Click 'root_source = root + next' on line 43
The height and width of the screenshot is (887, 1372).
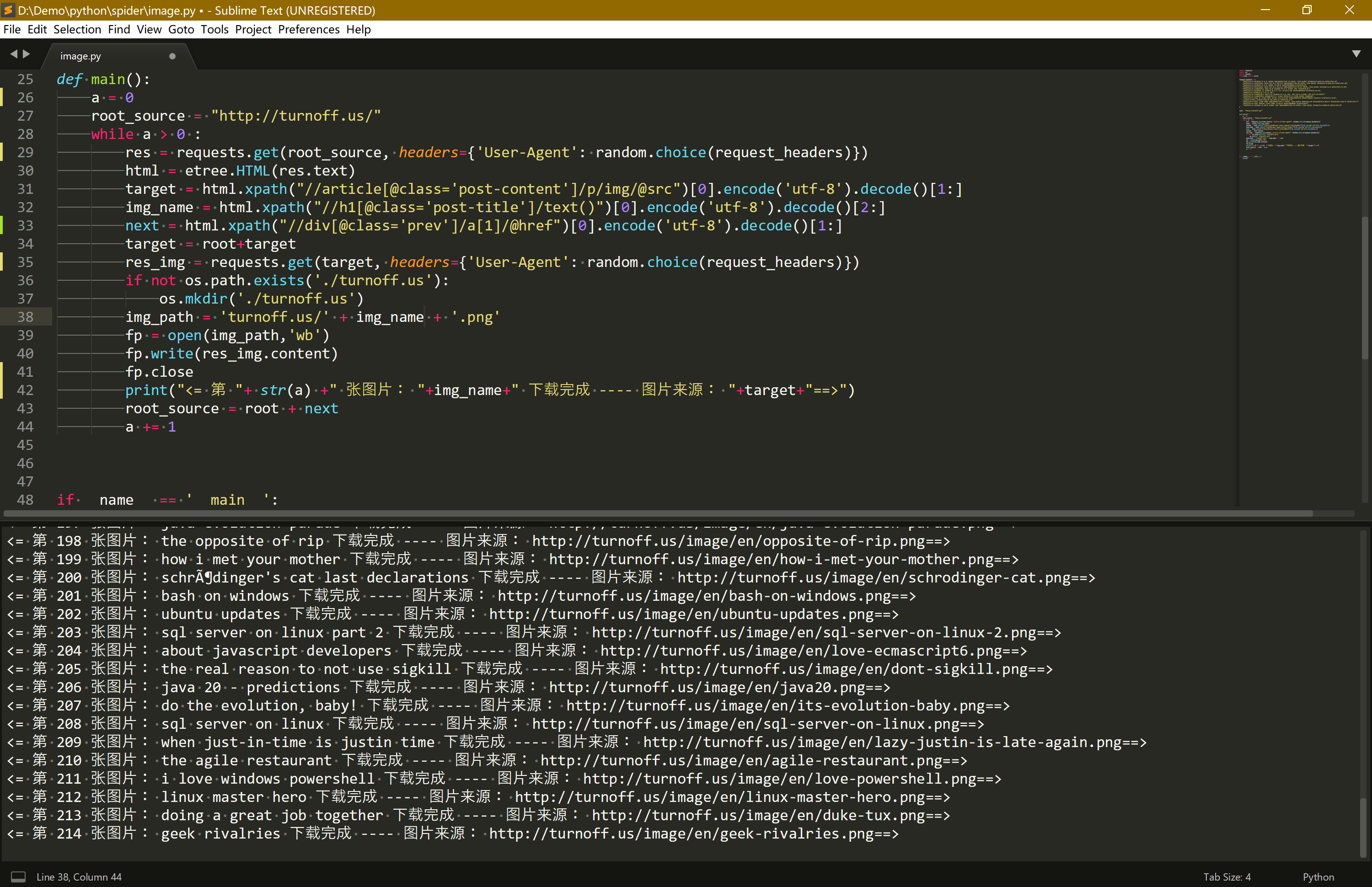231,408
